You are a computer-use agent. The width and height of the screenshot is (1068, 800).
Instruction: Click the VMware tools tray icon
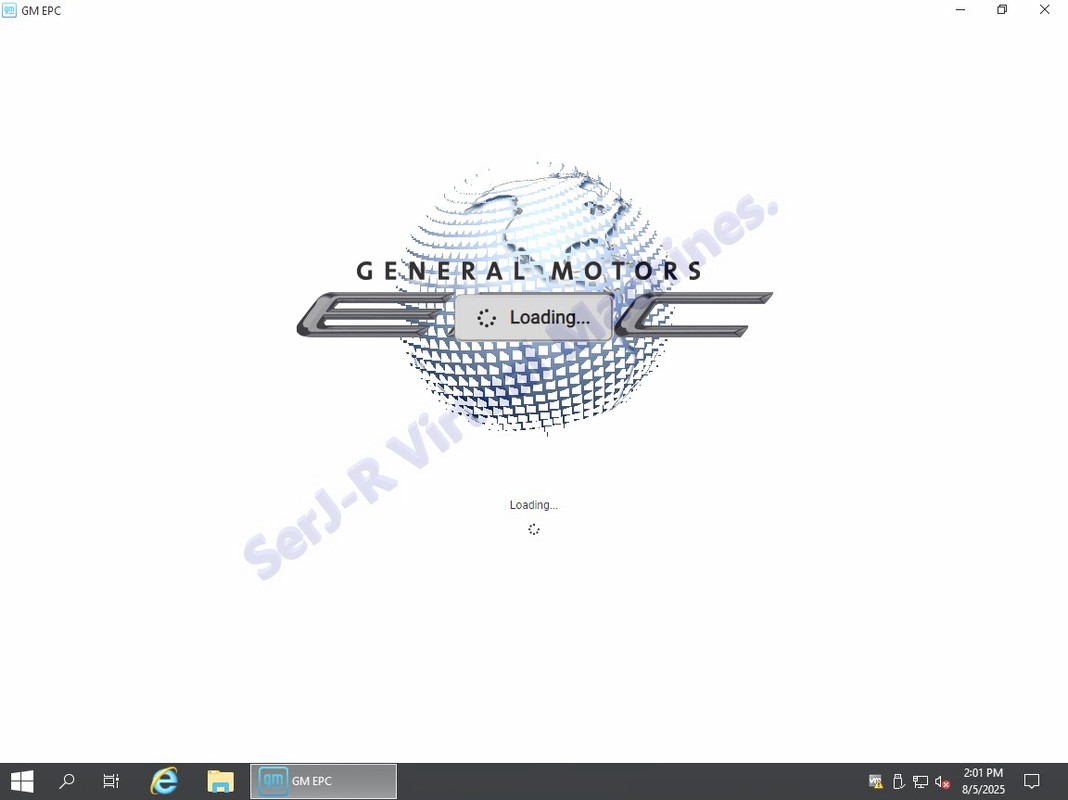[x=876, y=782]
